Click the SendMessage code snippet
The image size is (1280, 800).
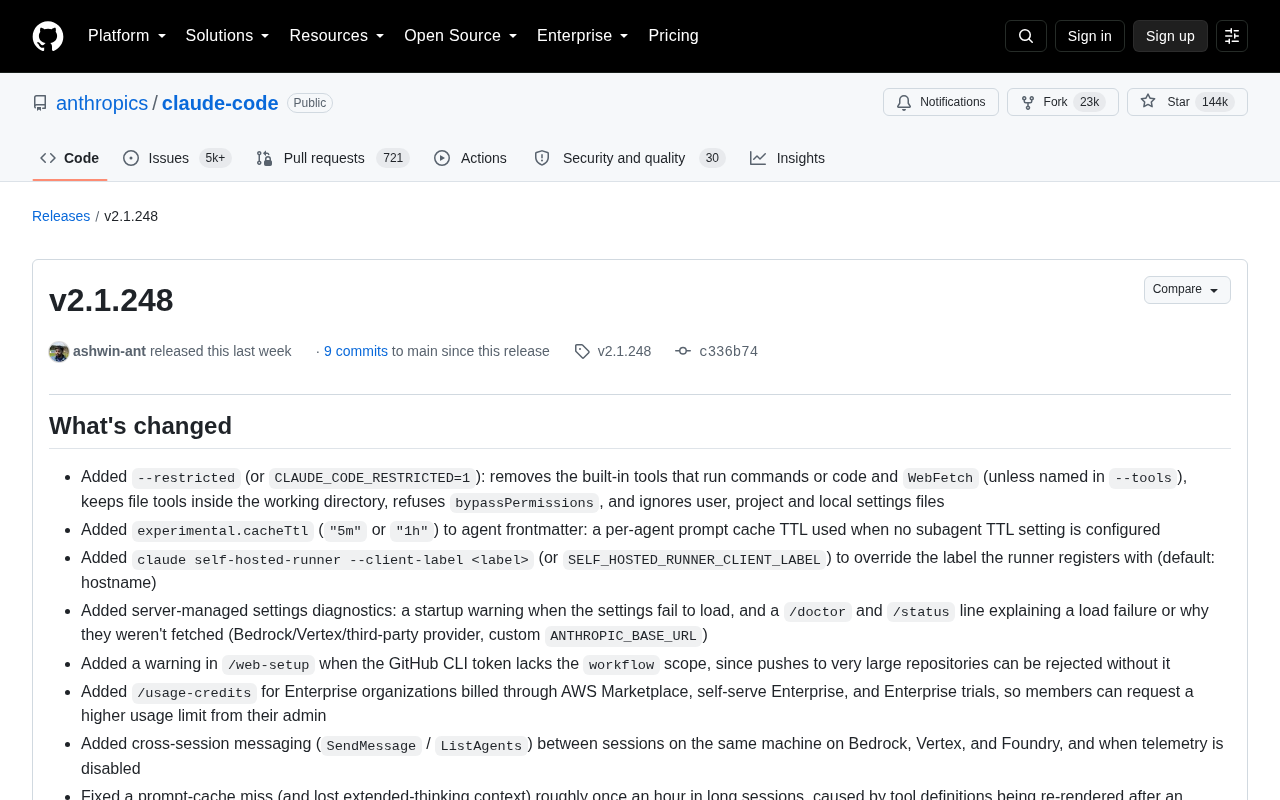click(x=371, y=746)
